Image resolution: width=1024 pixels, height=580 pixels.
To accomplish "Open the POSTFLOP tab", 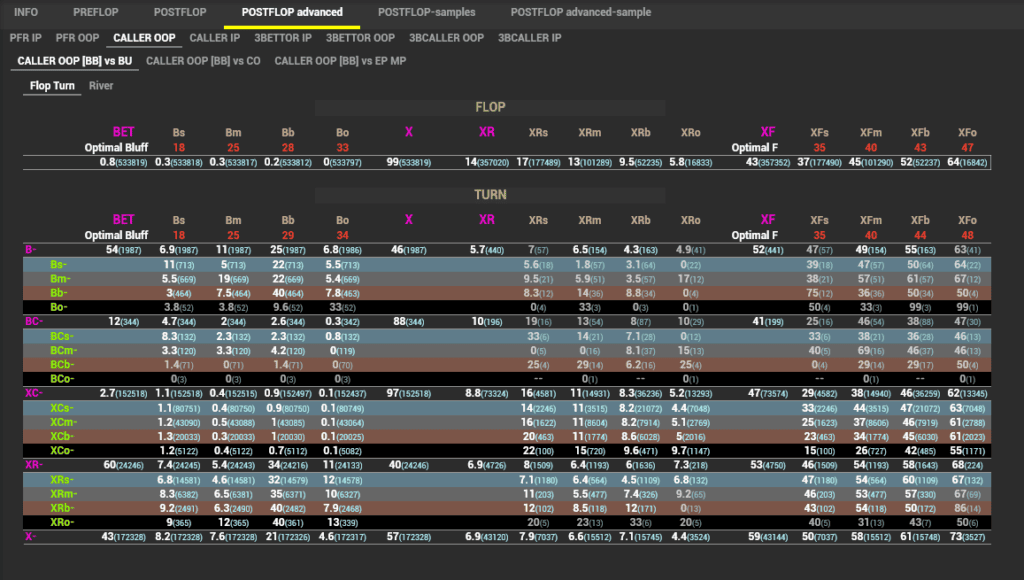I will tap(180, 12).
